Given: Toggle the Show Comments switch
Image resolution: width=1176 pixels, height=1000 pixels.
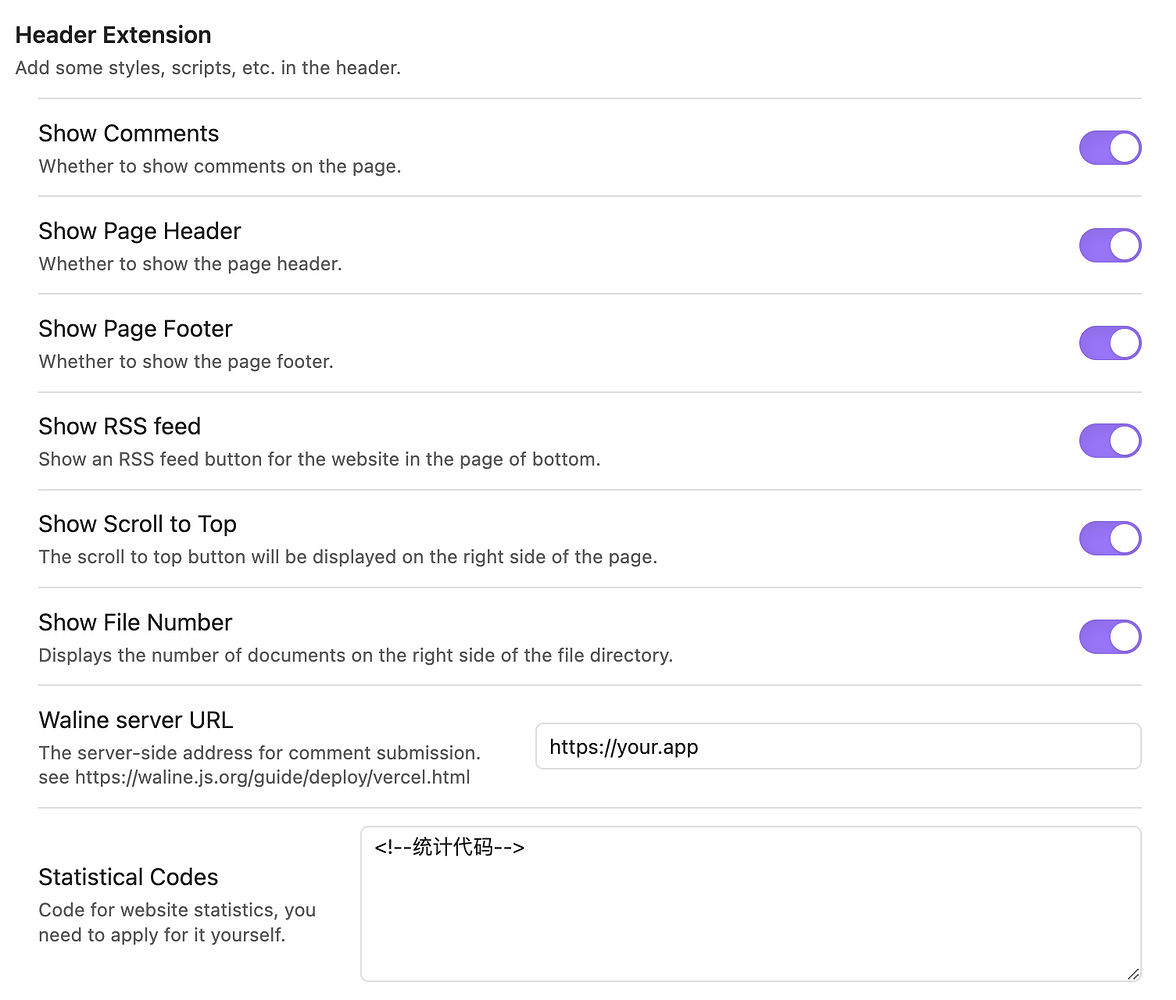Looking at the screenshot, I should click(x=1109, y=148).
